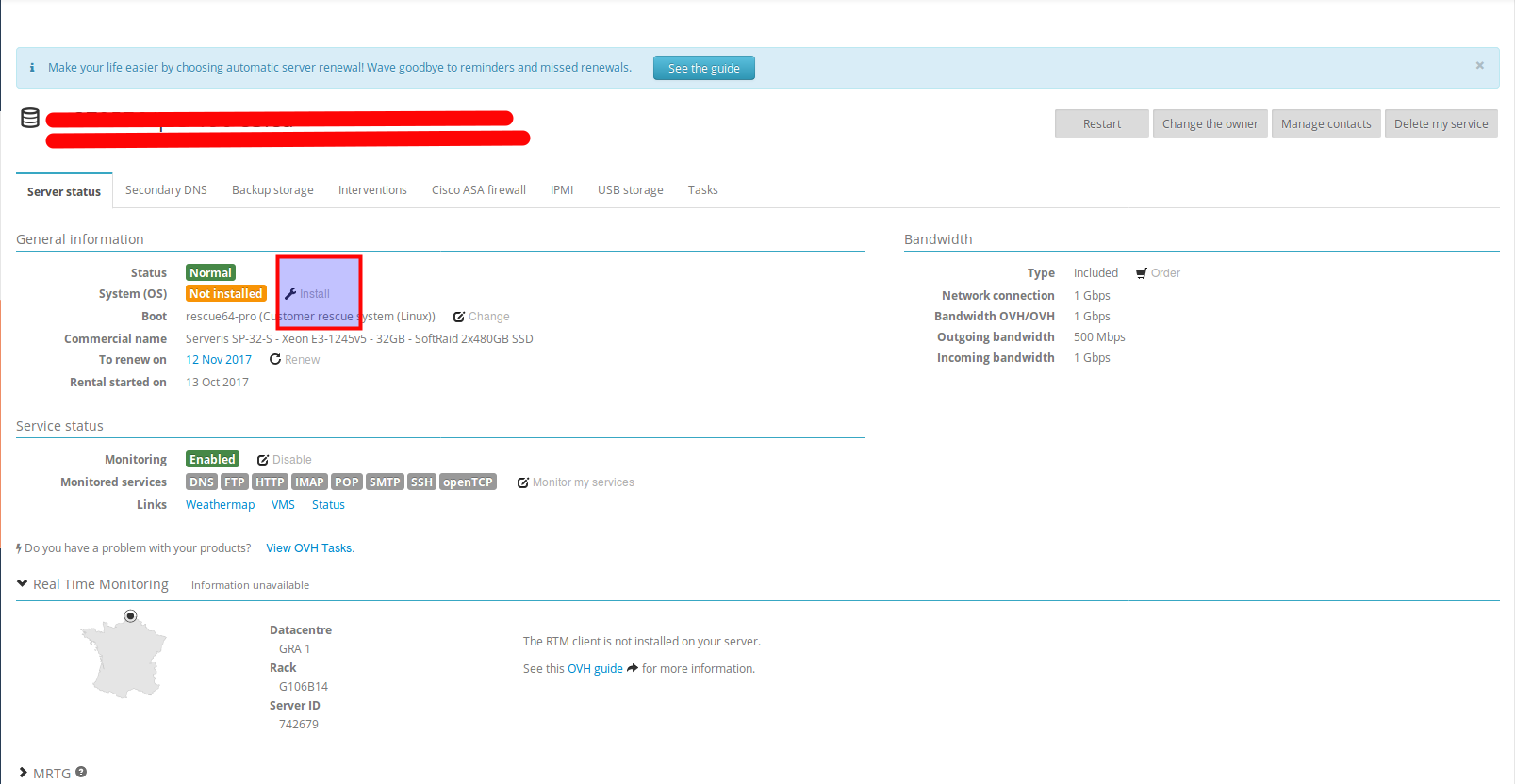Image resolution: width=1515 pixels, height=784 pixels.
Task: Collapse the Real Time Monitoring section
Action: (23, 583)
